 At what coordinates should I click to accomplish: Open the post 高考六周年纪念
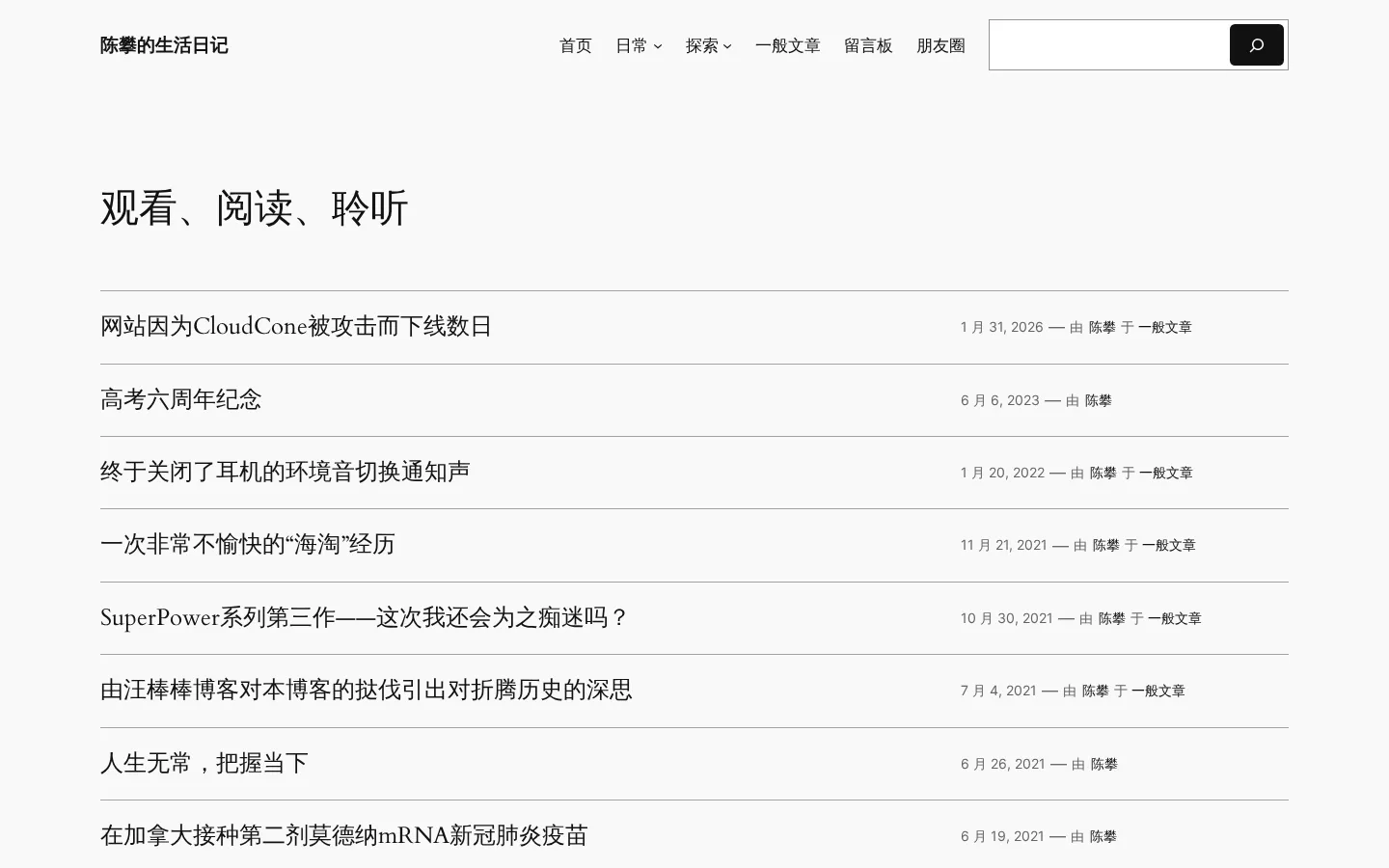(181, 399)
